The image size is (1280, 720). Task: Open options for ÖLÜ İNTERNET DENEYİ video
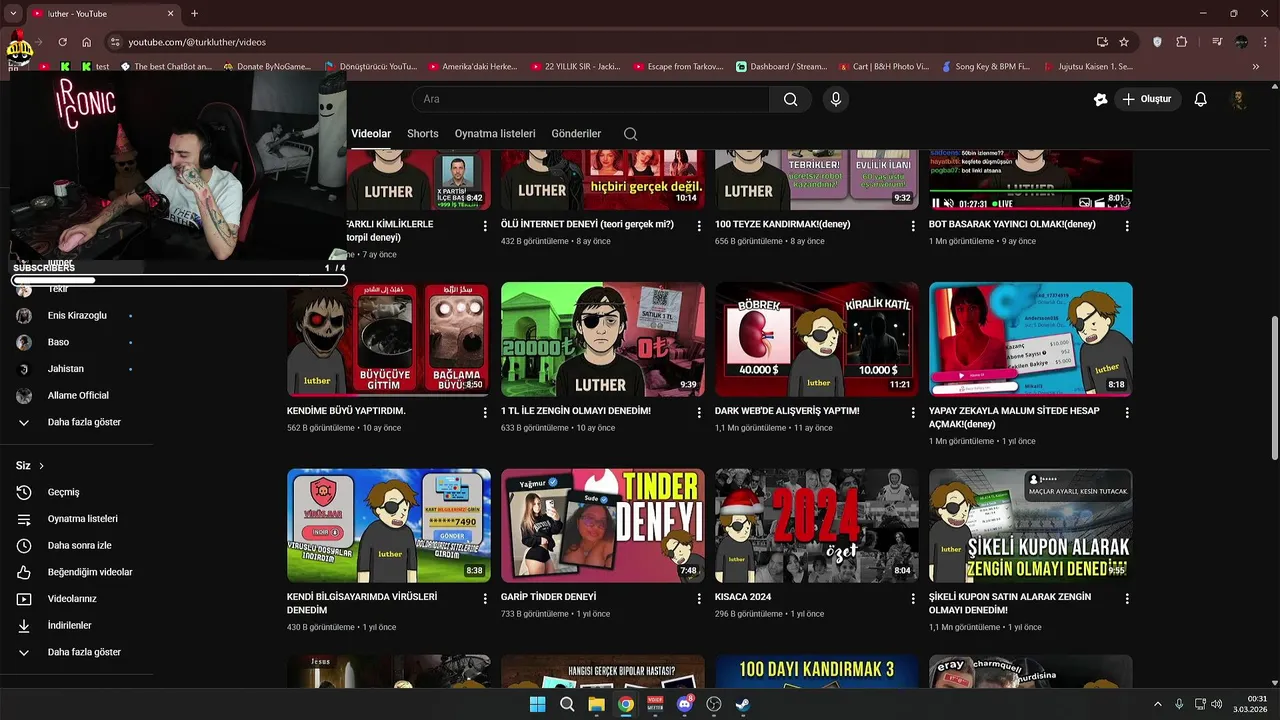[699, 226]
